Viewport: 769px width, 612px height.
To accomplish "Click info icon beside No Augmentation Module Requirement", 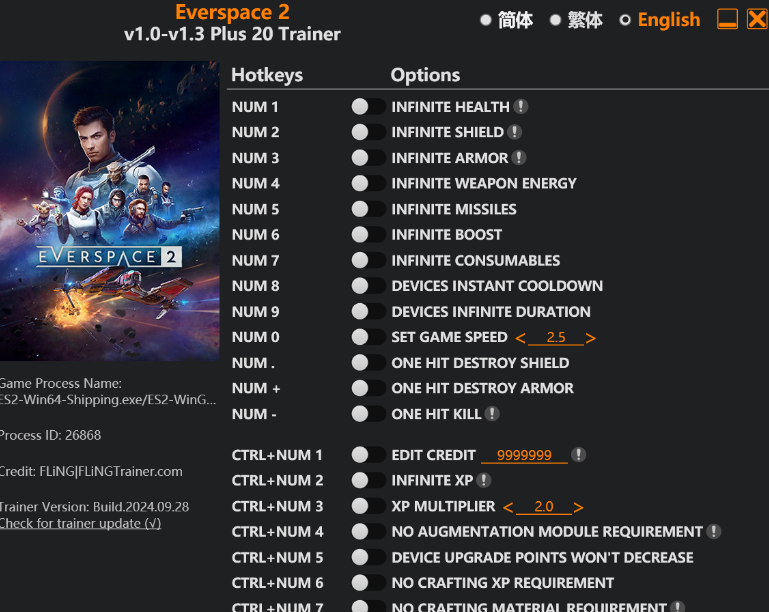I will click(714, 531).
